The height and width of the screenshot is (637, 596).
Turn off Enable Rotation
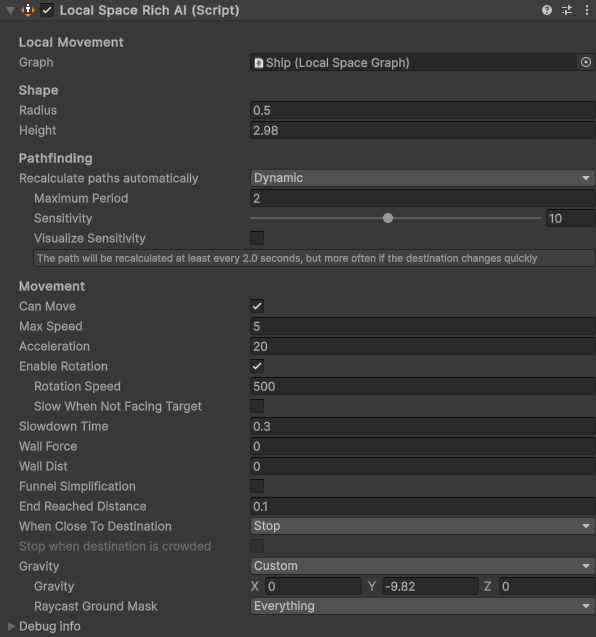pos(257,366)
